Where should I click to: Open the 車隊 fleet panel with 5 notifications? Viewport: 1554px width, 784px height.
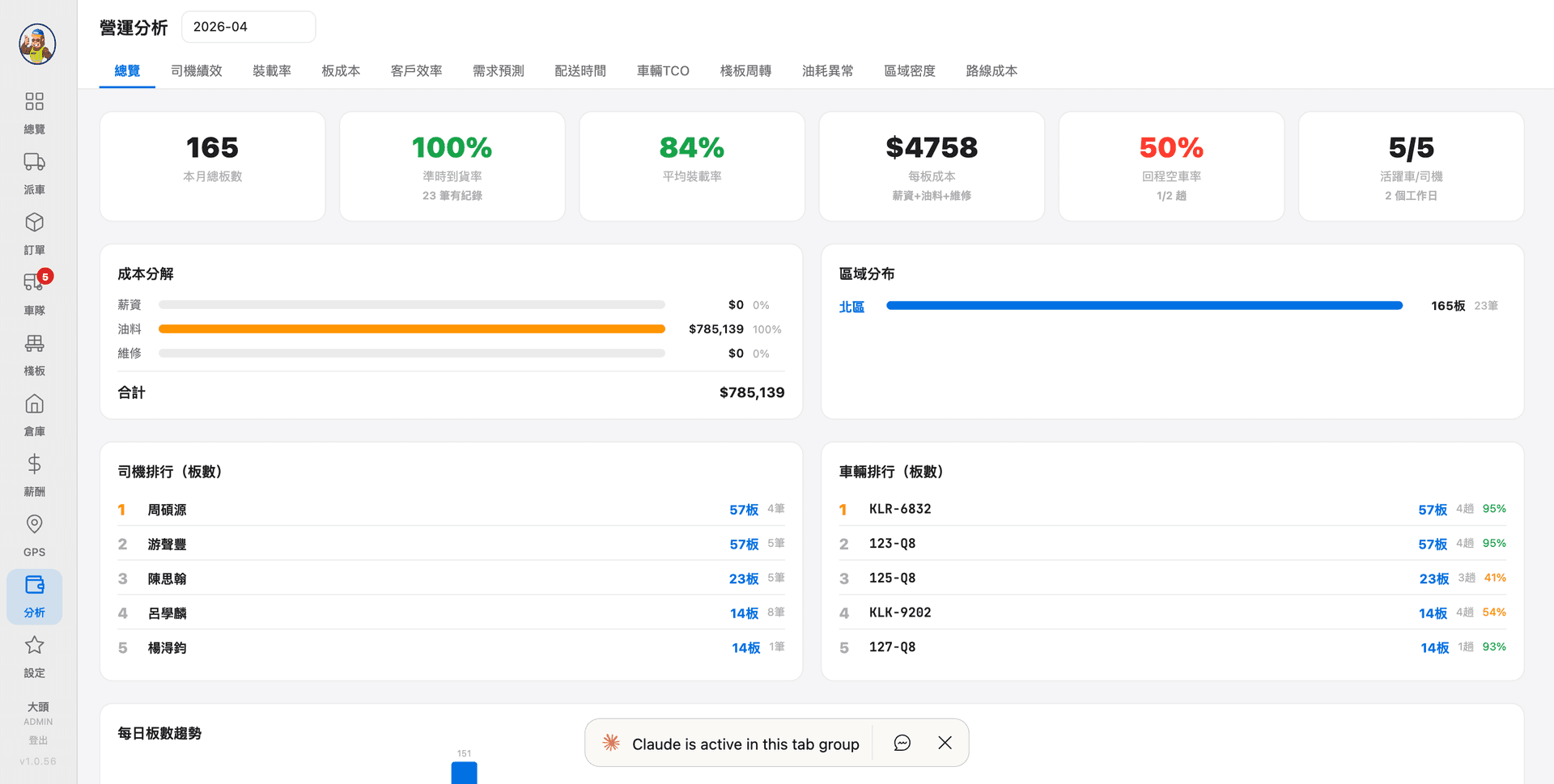35,293
